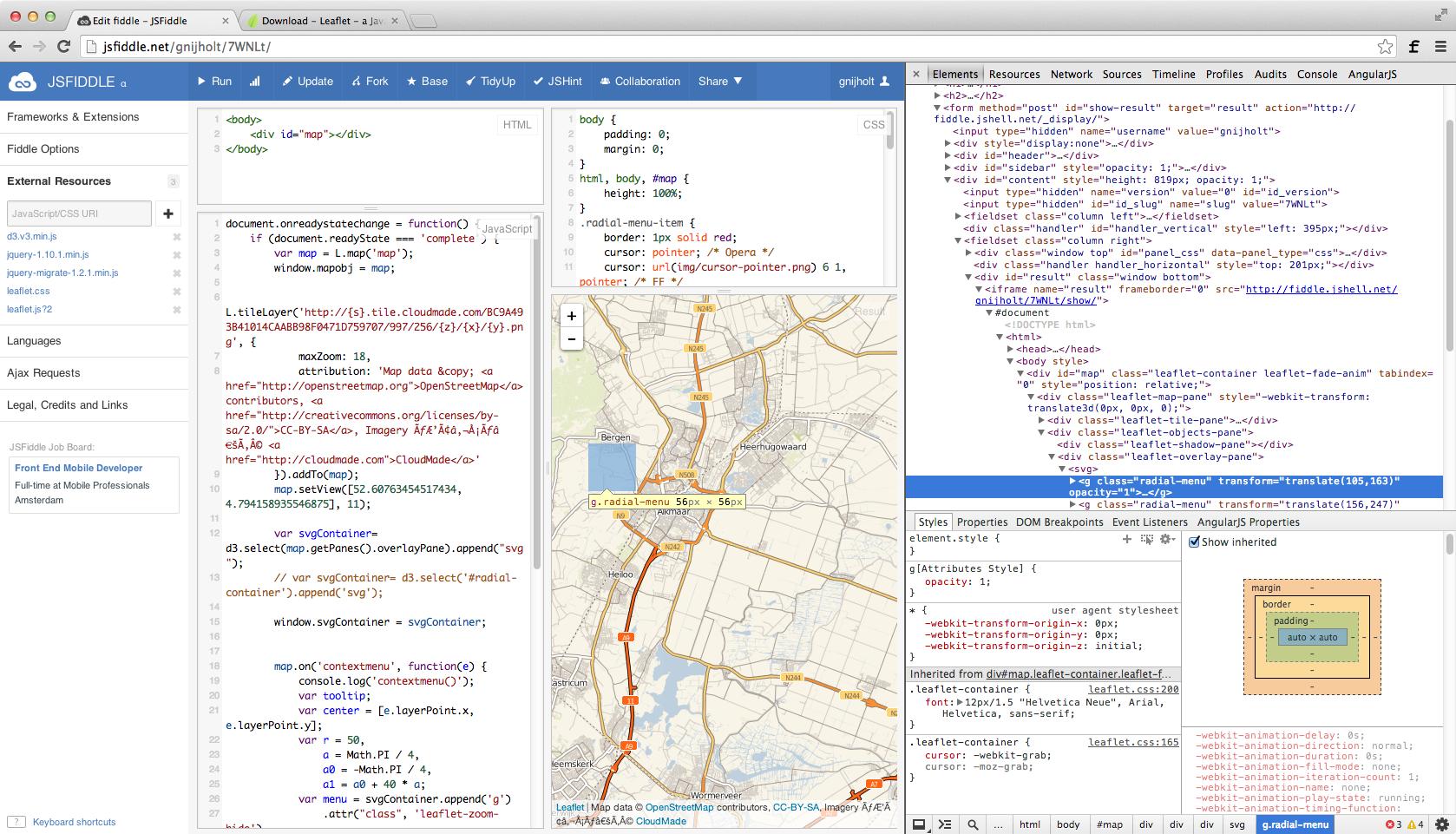Toggle element state selector icon

(1146, 539)
